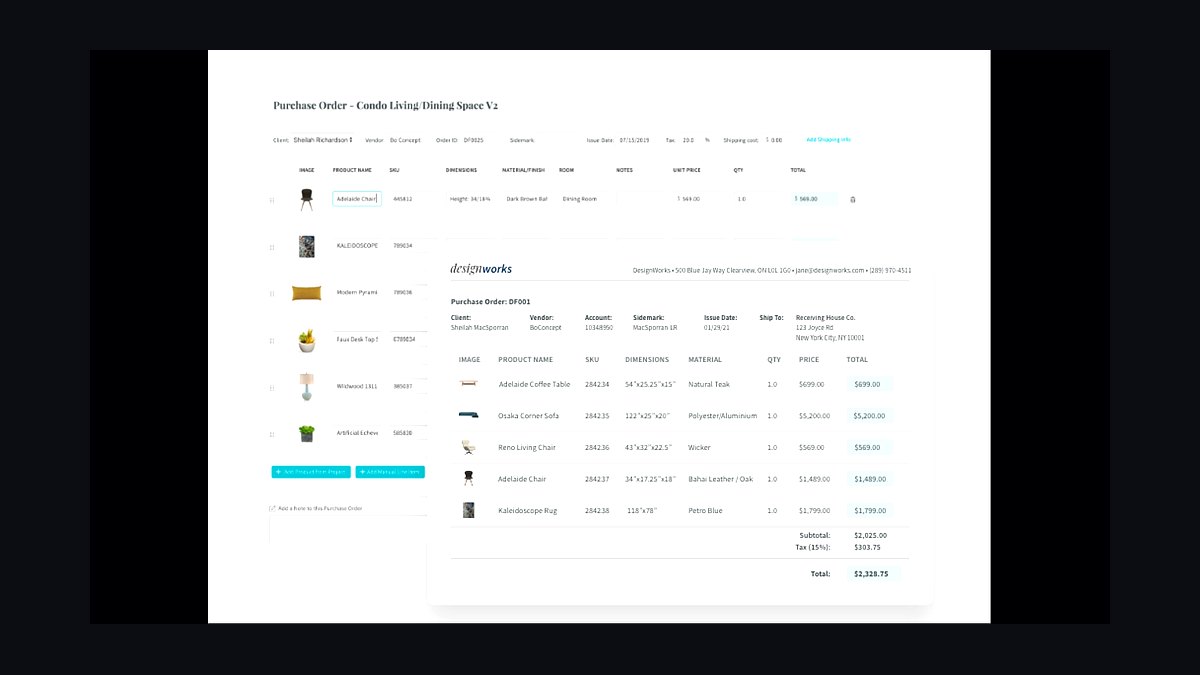Edit the Dark Brown material field
The image size is (1200, 675).
click(527, 199)
